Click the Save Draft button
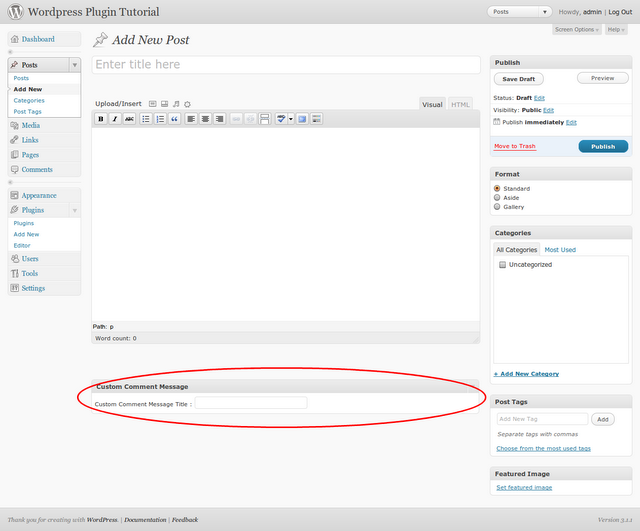640x531 pixels. (518, 79)
